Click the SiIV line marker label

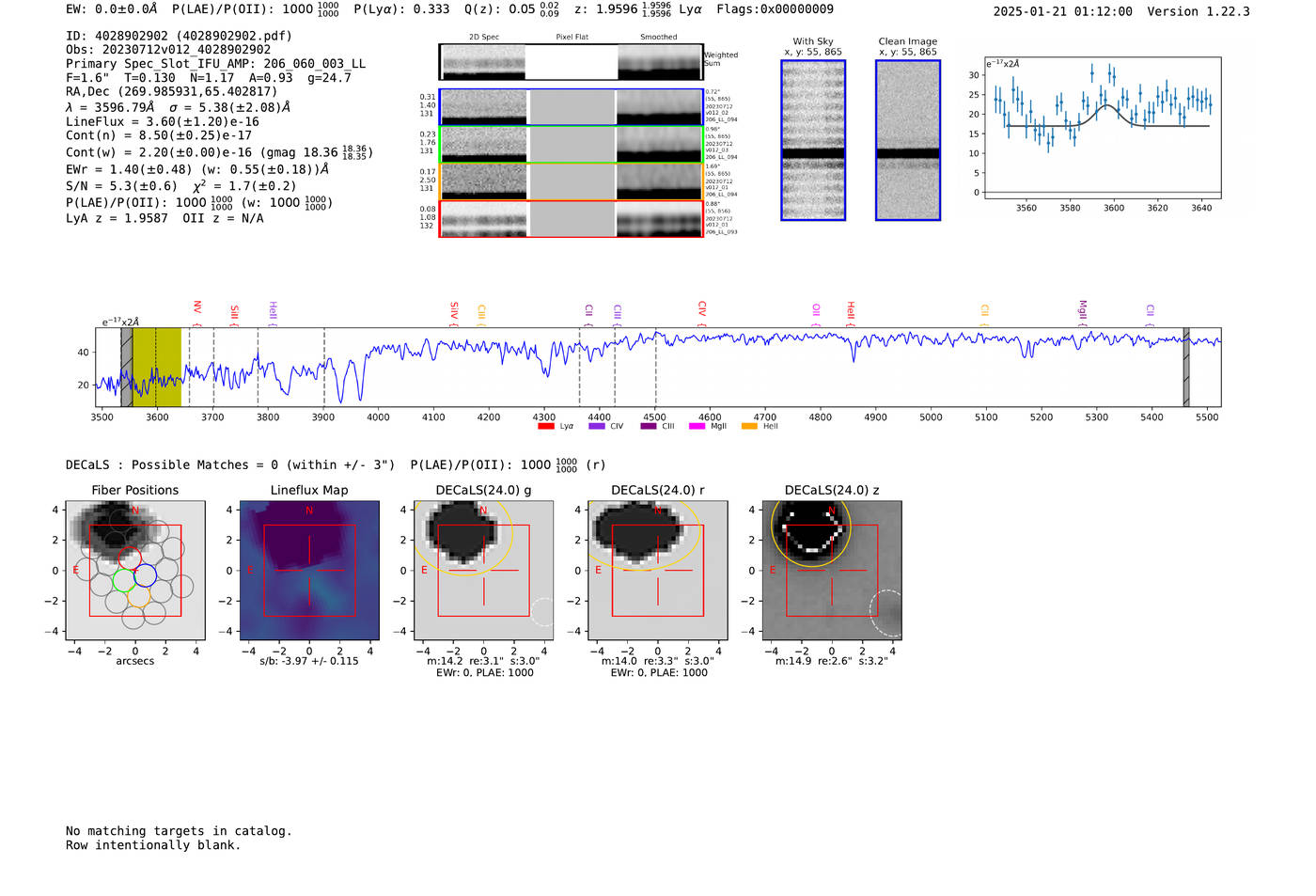[455, 313]
